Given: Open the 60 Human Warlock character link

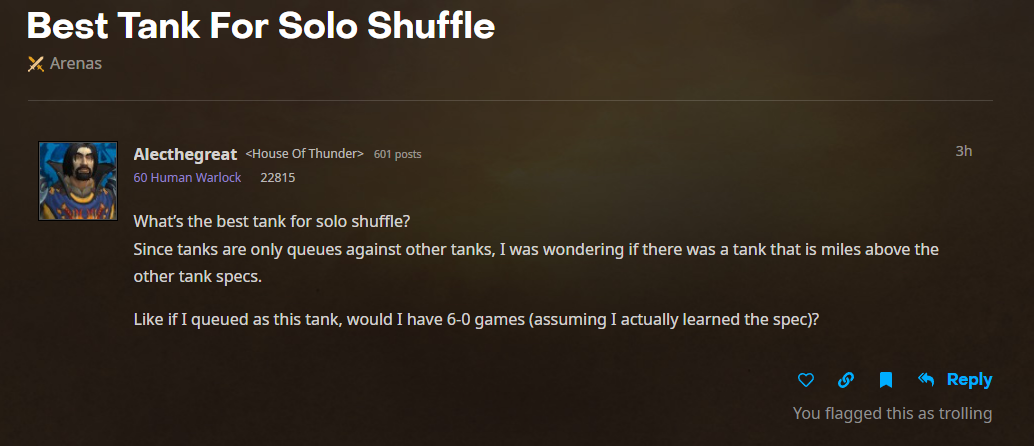Looking at the screenshot, I should [188, 178].
